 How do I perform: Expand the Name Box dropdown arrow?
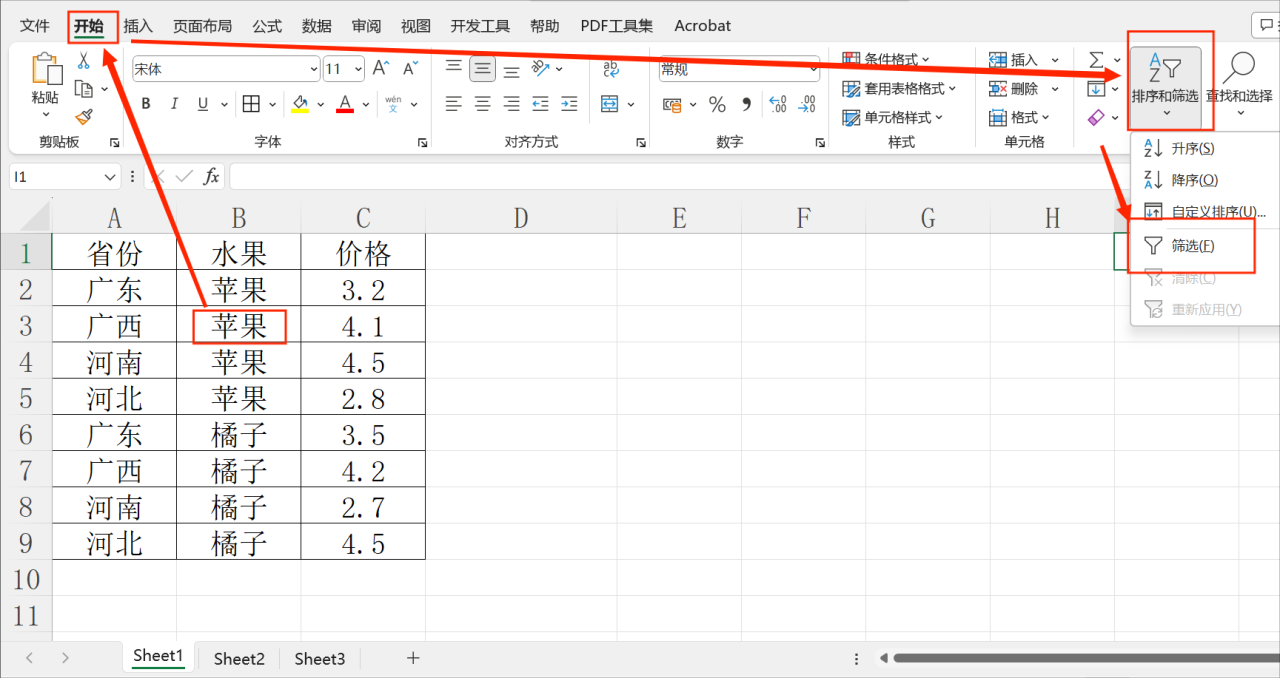pyautogui.click(x=111, y=177)
